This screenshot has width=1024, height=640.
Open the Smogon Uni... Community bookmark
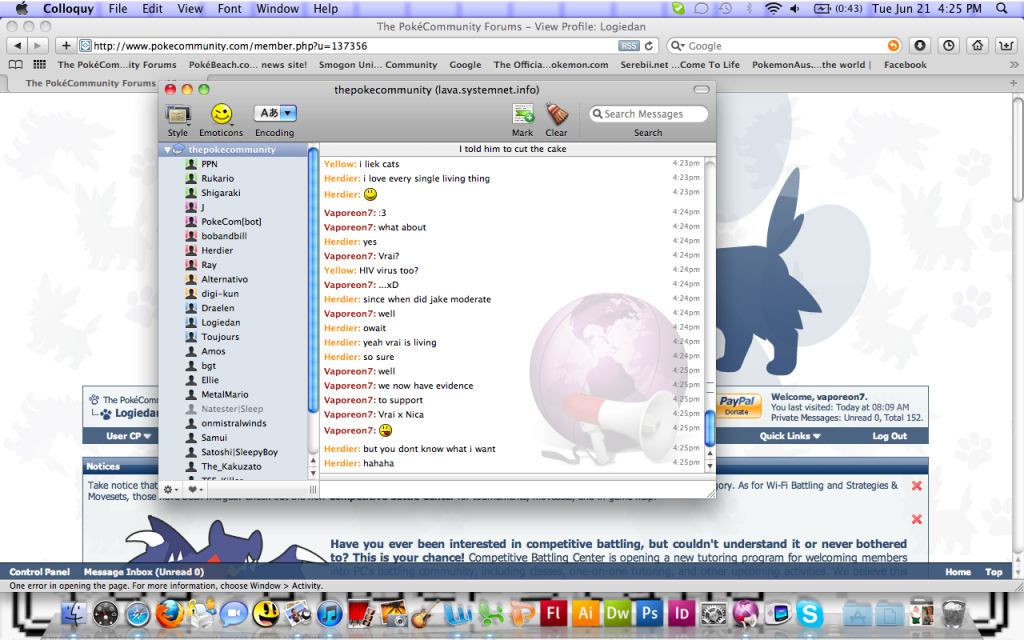[x=378, y=65]
